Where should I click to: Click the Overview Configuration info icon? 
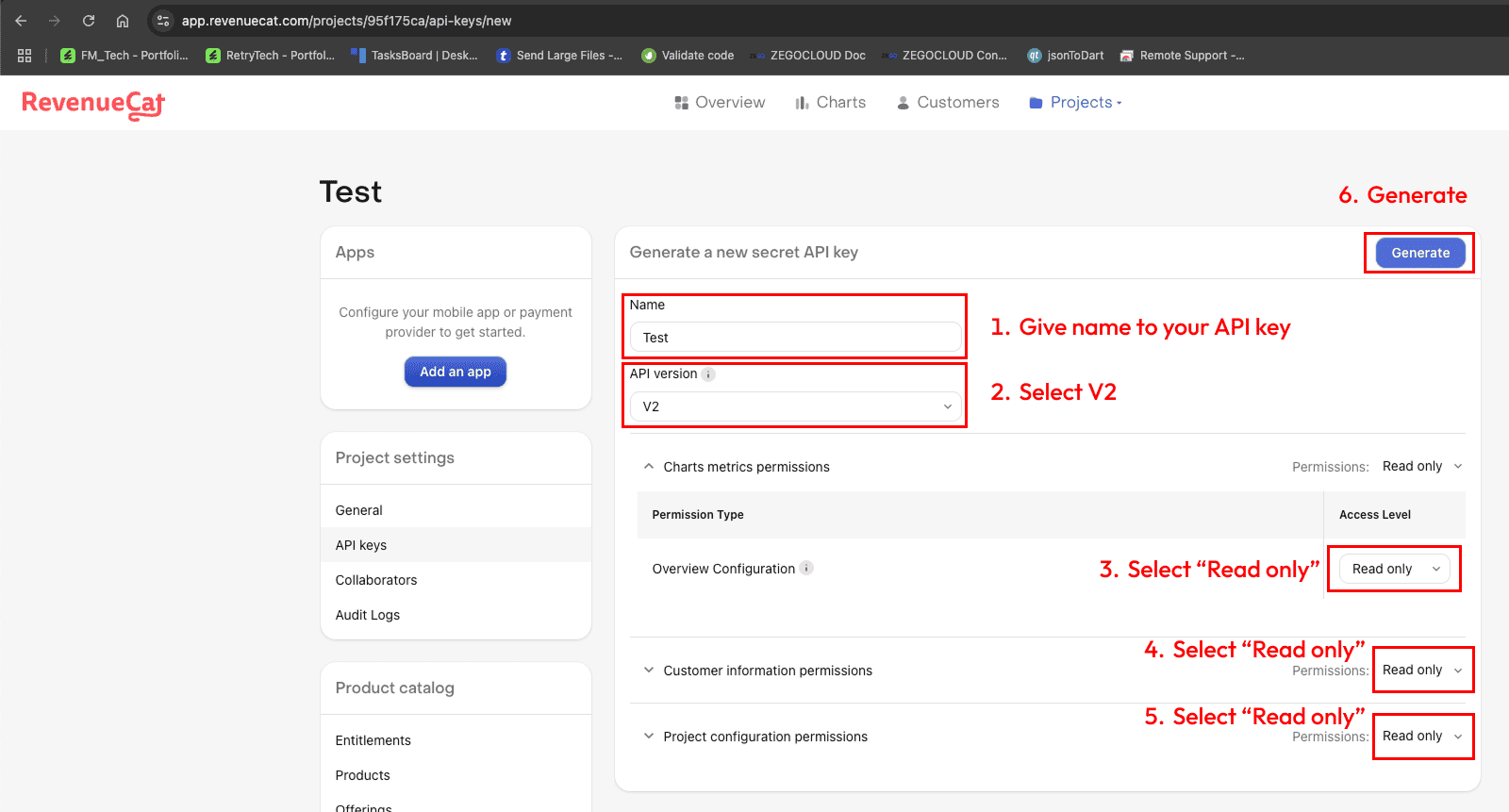click(806, 568)
